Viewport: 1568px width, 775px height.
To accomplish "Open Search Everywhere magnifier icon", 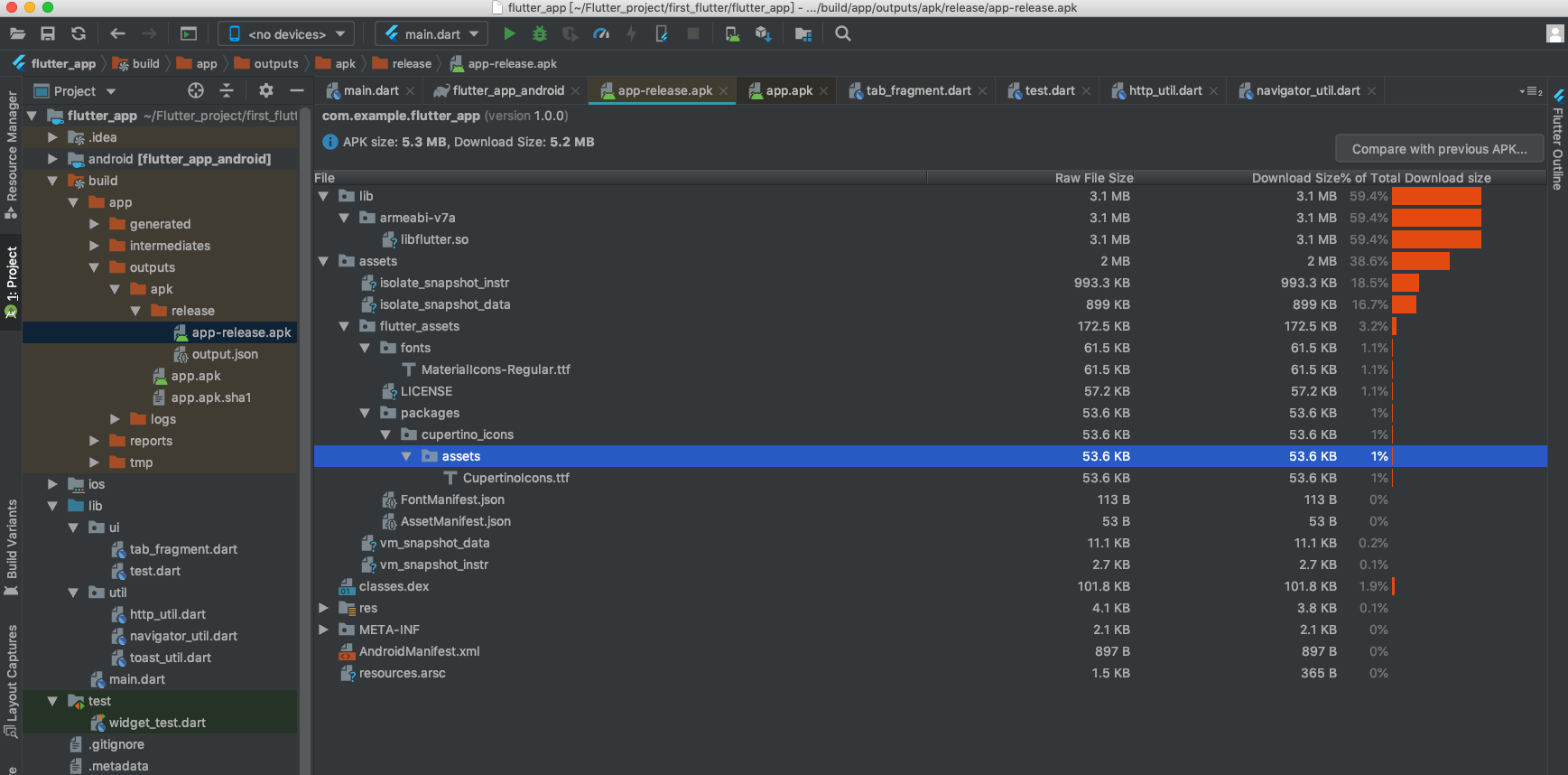I will tap(843, 34).
